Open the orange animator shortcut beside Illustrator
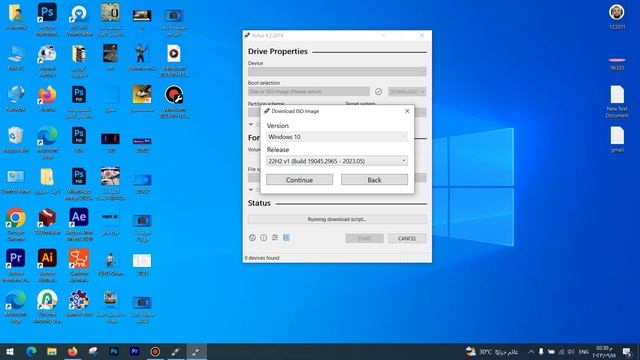 (x=79, y=265)
